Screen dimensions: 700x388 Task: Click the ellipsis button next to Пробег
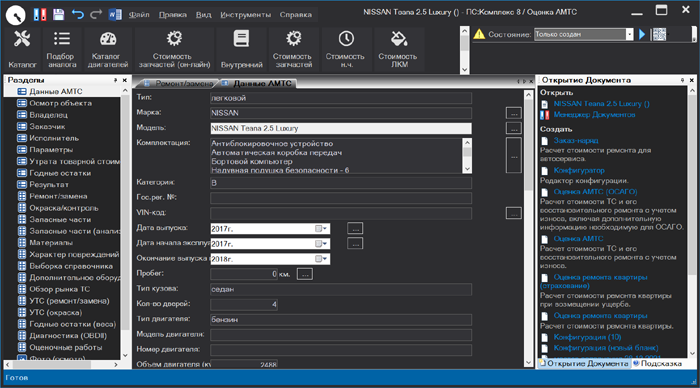pos(305,274)
